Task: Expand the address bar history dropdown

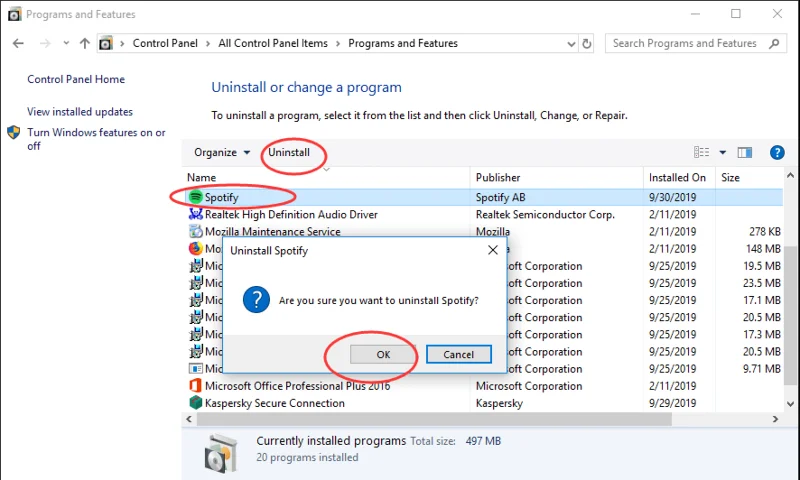Action: coord(571,44)
